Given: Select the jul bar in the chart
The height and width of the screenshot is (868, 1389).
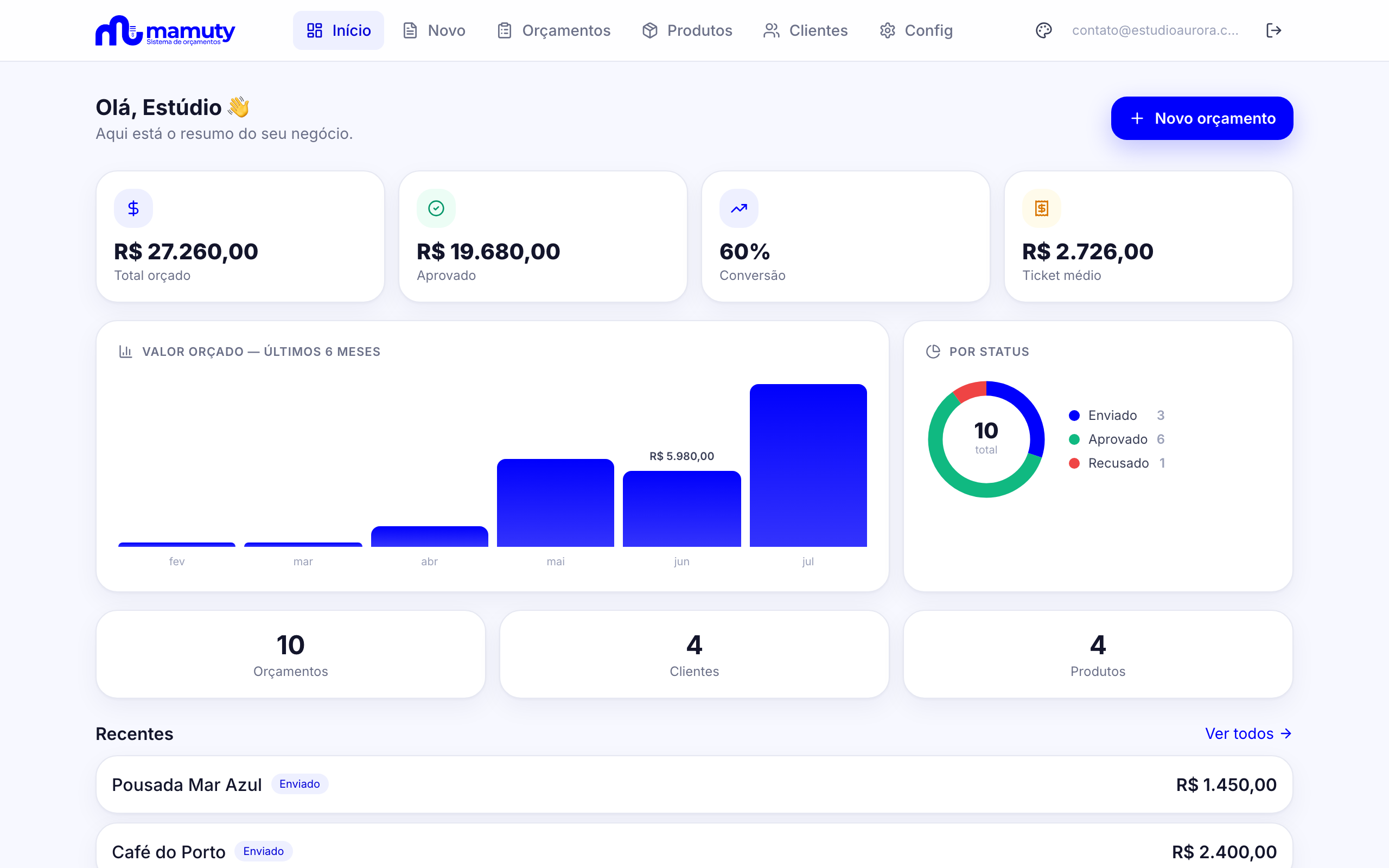Looking at the screenshot, I should click(x=808, y=465).
